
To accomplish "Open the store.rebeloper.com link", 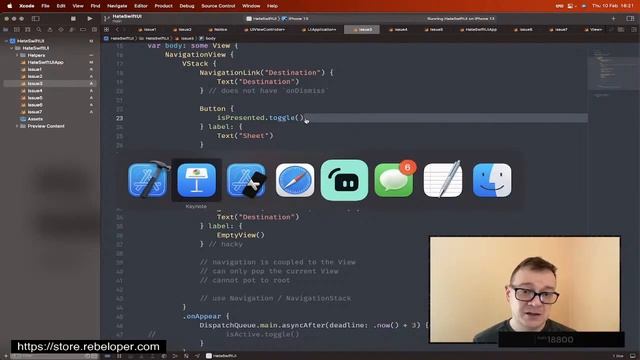I will (x=88, y=347).
